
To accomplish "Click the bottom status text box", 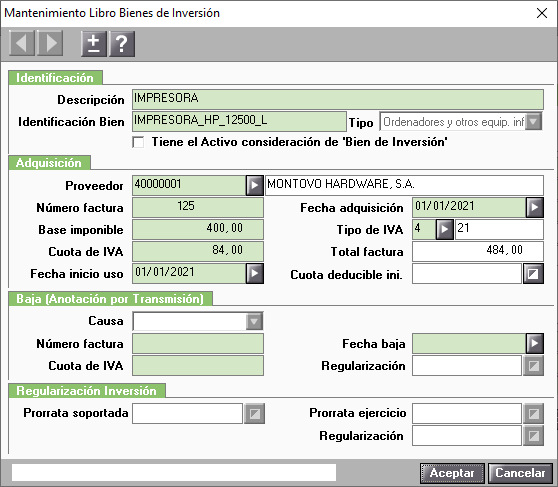I will [x=174, y=472].
